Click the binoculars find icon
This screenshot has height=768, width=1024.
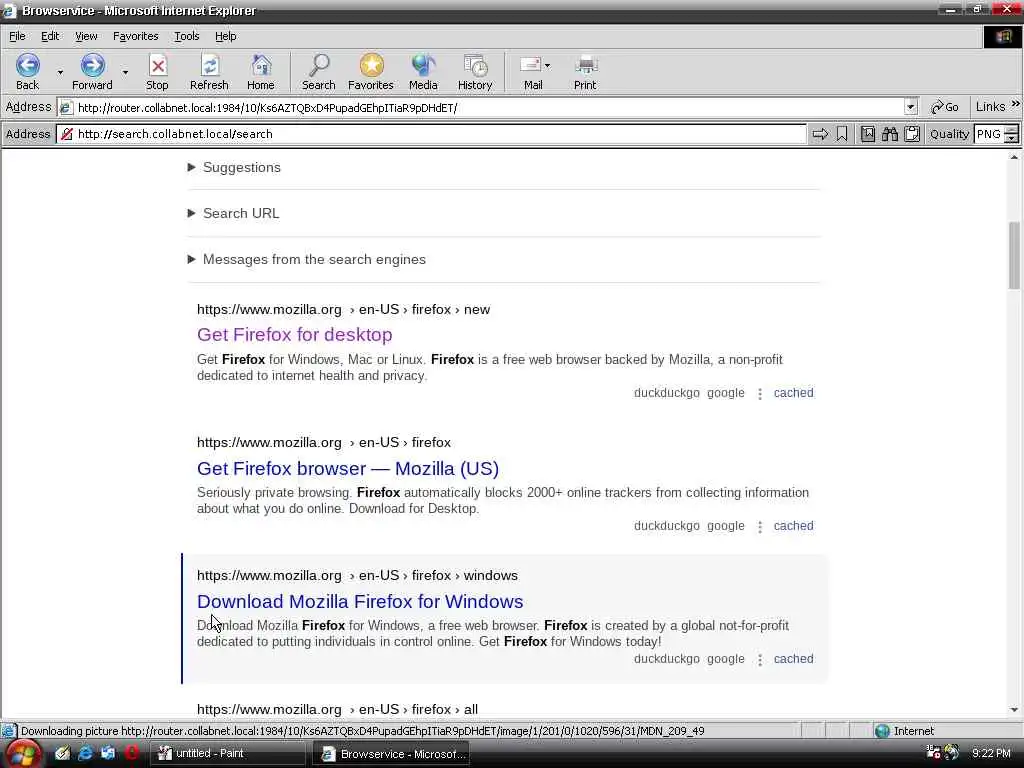[x=890, y=134]
